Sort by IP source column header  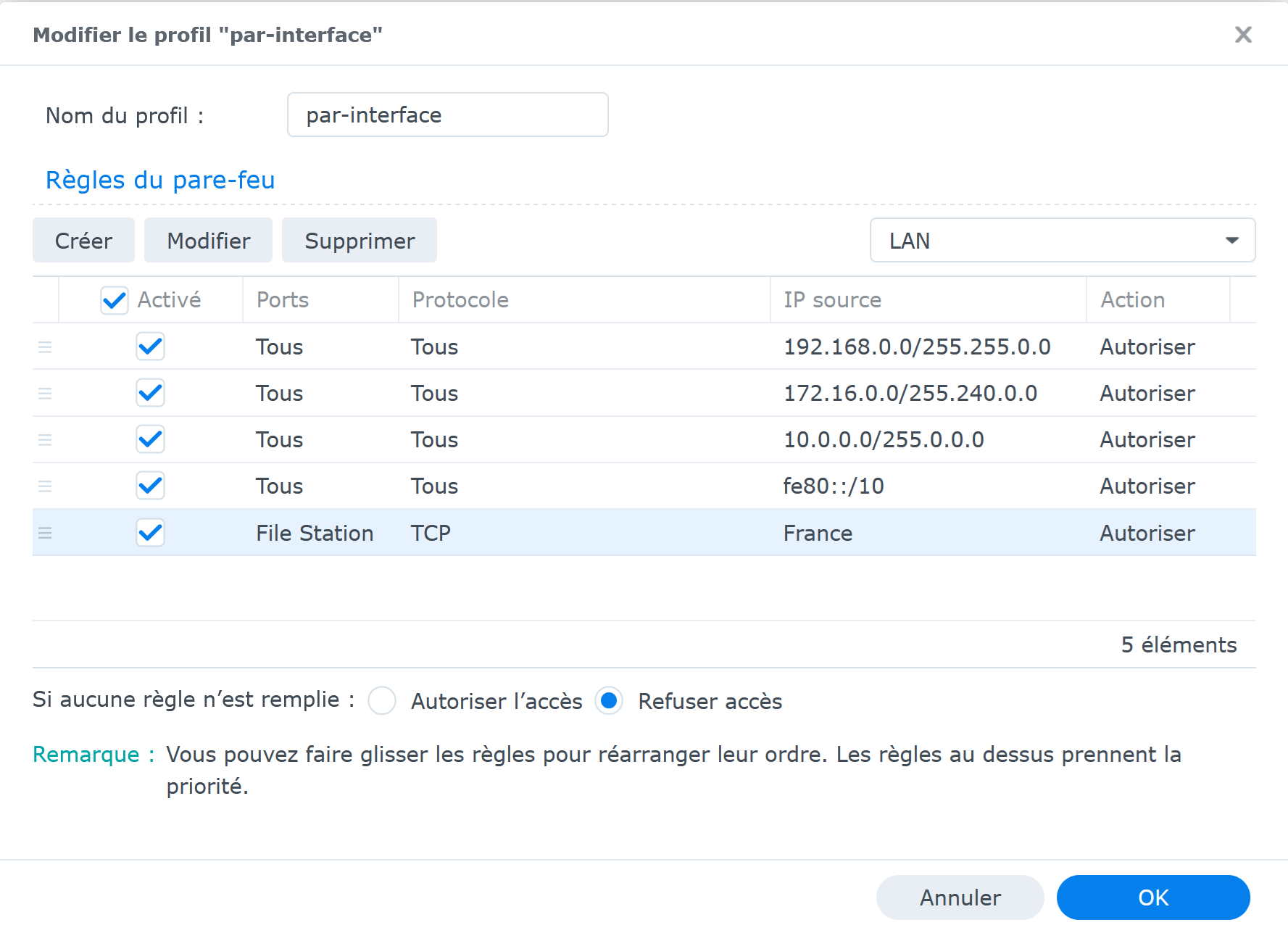(x=832, y=300)
